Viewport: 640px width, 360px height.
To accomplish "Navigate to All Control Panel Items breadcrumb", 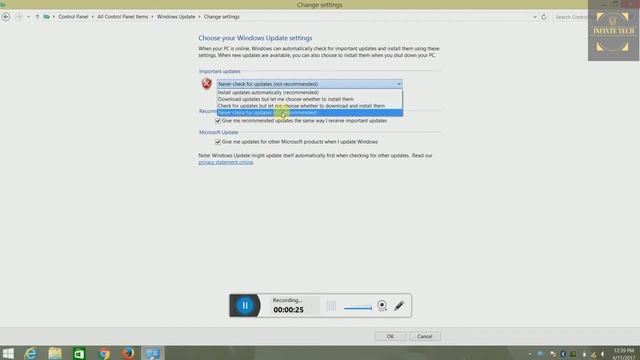I will pyautogui.click(x=122, y=17).
